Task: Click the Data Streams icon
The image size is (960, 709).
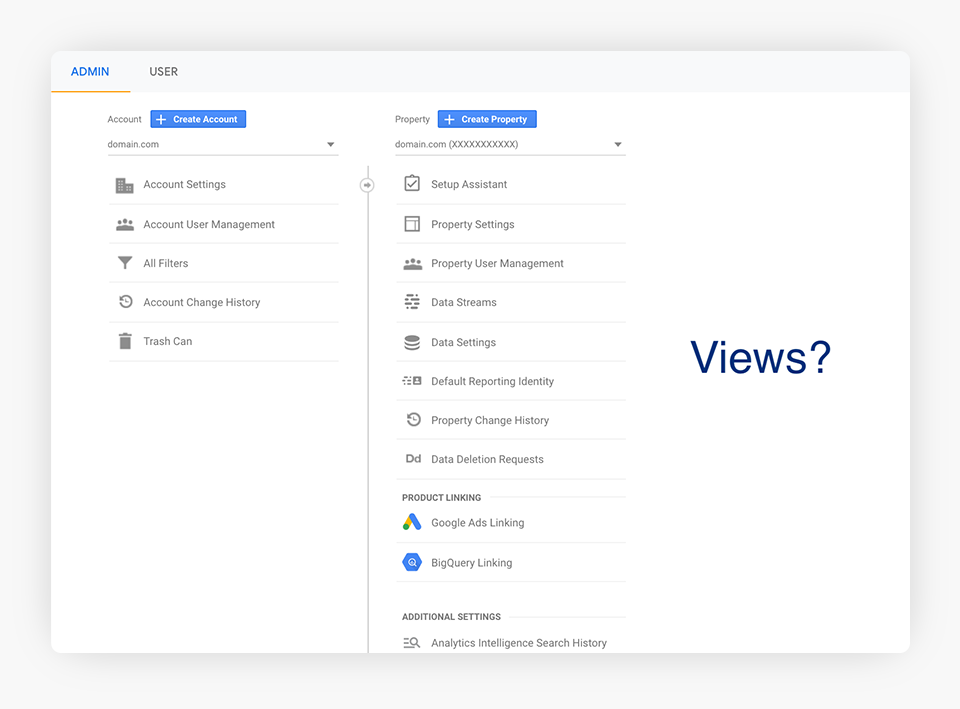Action: 412,302
